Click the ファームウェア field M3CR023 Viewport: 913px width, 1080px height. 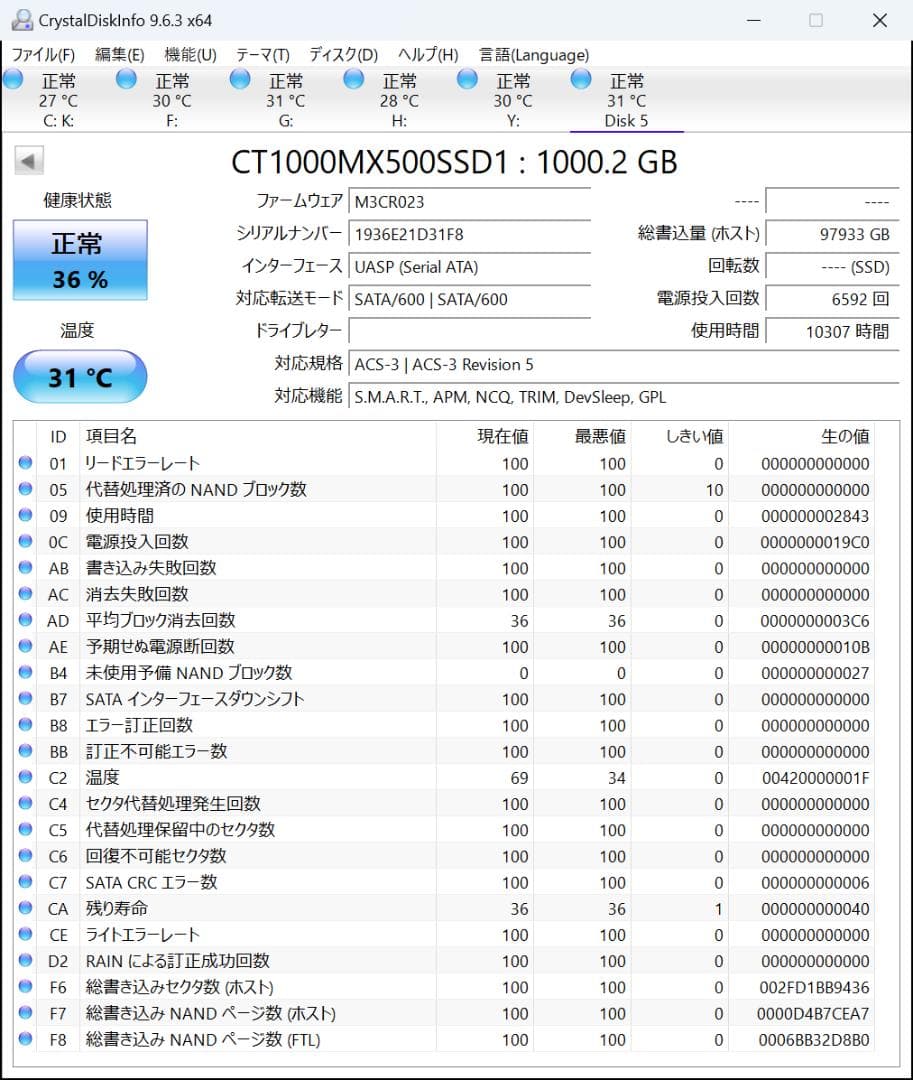(x=470, y=202)
